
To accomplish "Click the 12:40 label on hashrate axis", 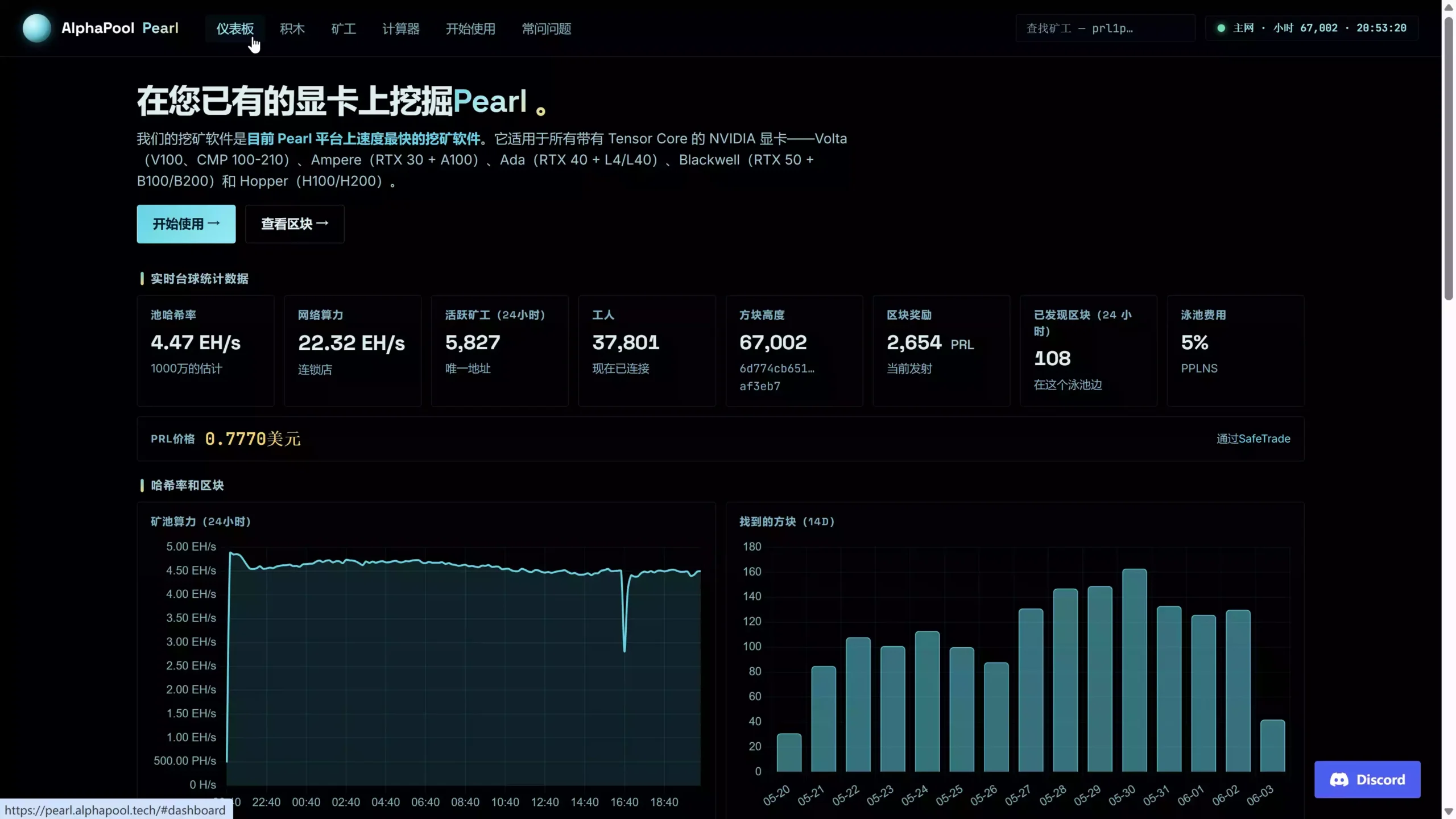I will tap(545, 802).
